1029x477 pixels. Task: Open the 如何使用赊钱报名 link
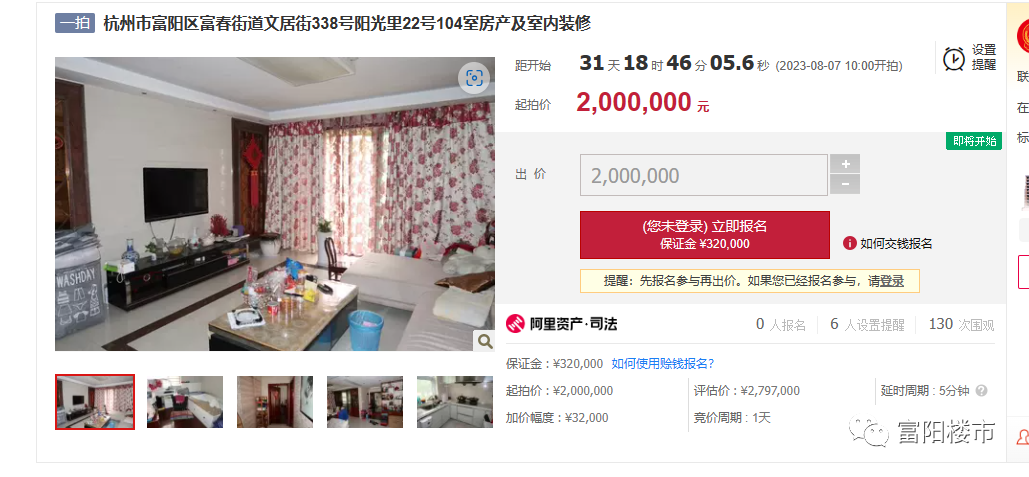coord(663,363)
